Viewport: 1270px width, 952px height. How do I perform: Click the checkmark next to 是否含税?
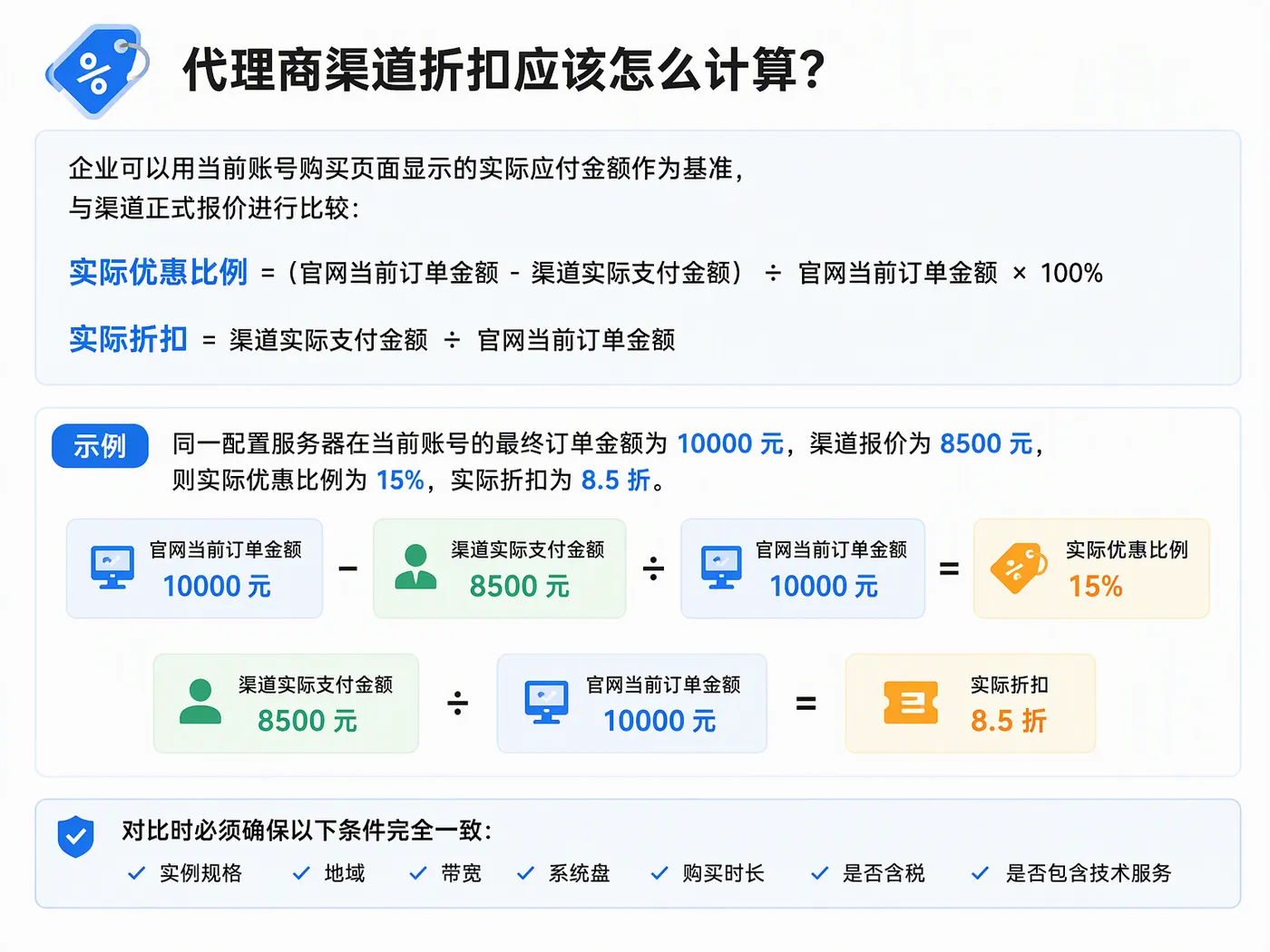pos(820,873)
